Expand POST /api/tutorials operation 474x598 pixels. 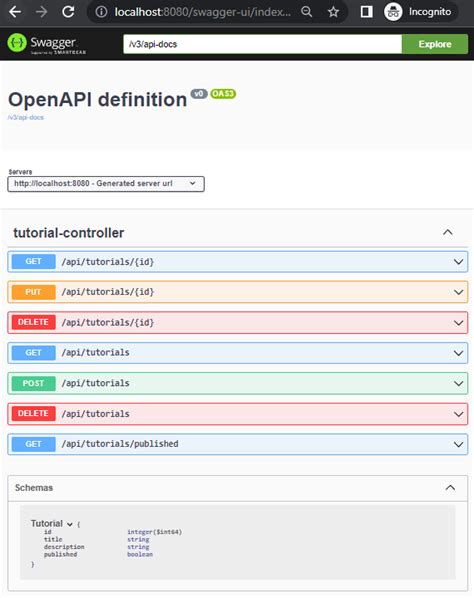coord(238,383)
